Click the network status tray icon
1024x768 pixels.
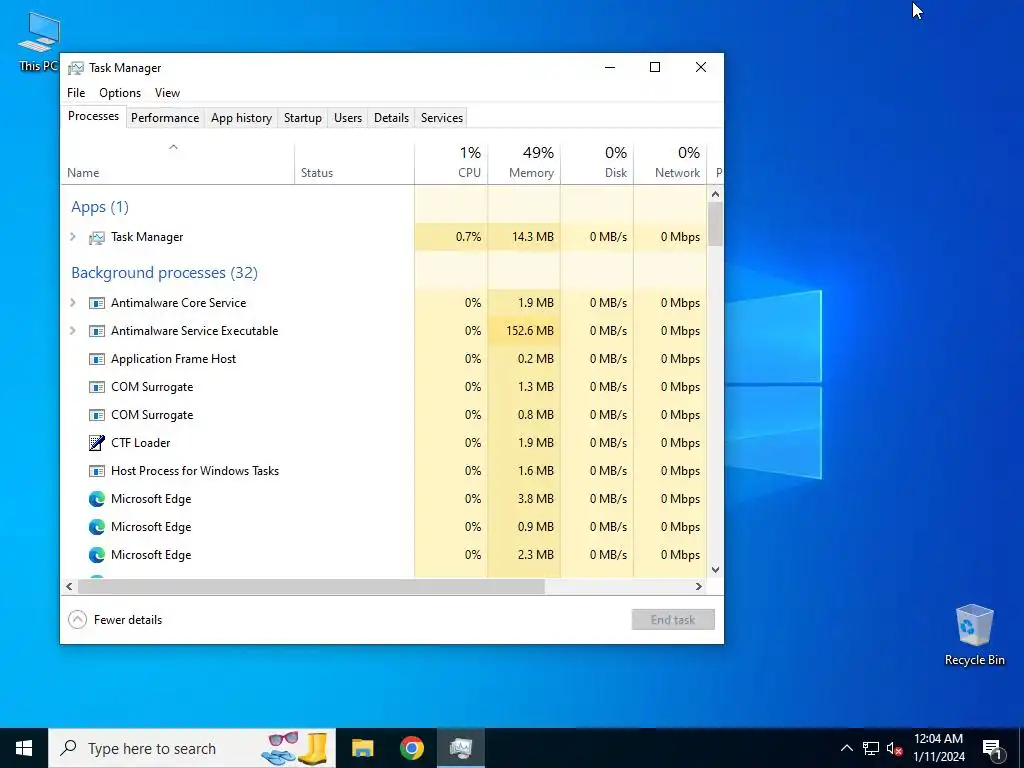pyautogui.click(x=871, y=748)
